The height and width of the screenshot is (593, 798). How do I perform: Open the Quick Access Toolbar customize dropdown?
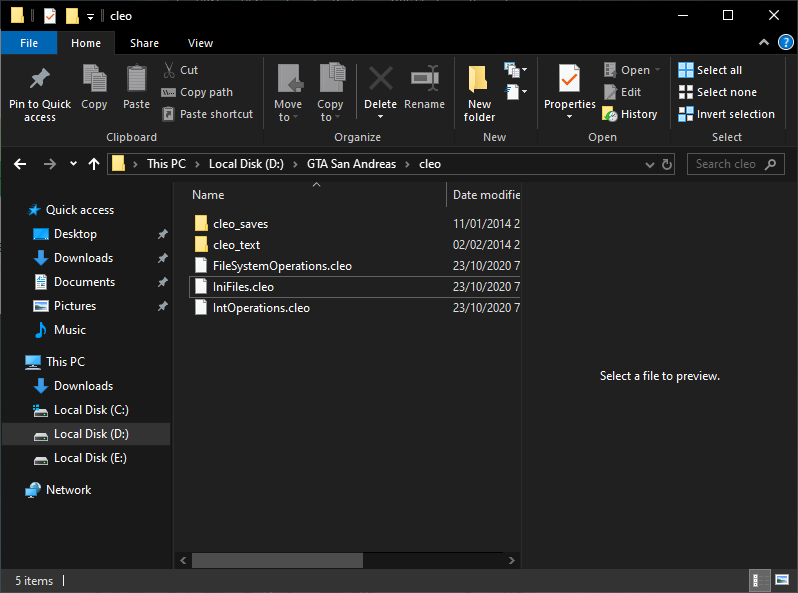[91, 17]
